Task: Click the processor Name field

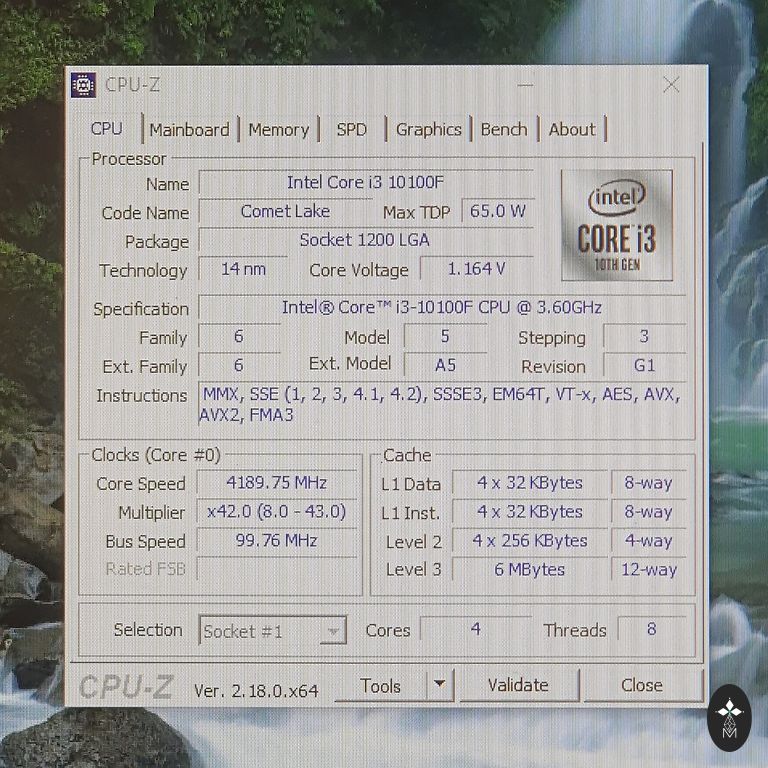Action: tap(365, 183)
